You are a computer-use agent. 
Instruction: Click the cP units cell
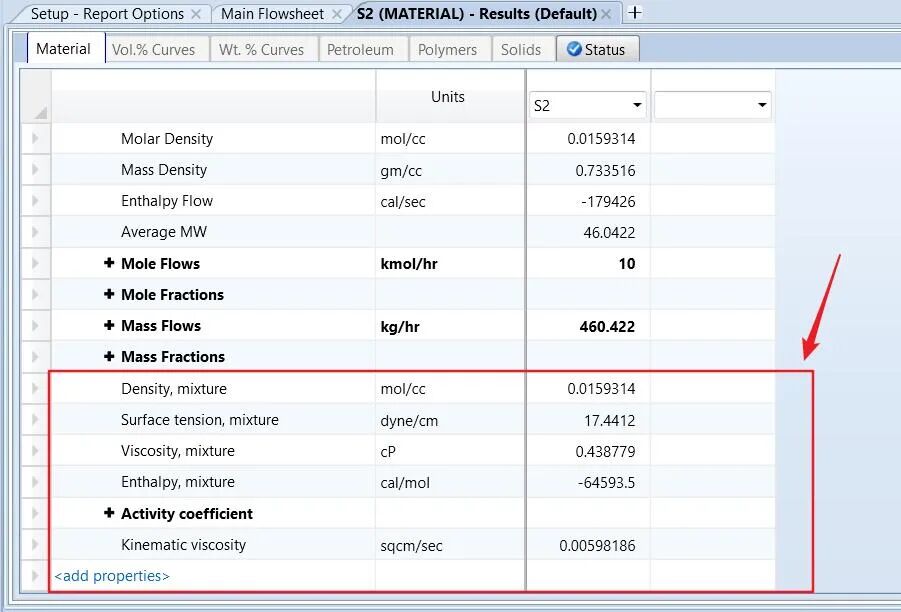coord(450,451)
